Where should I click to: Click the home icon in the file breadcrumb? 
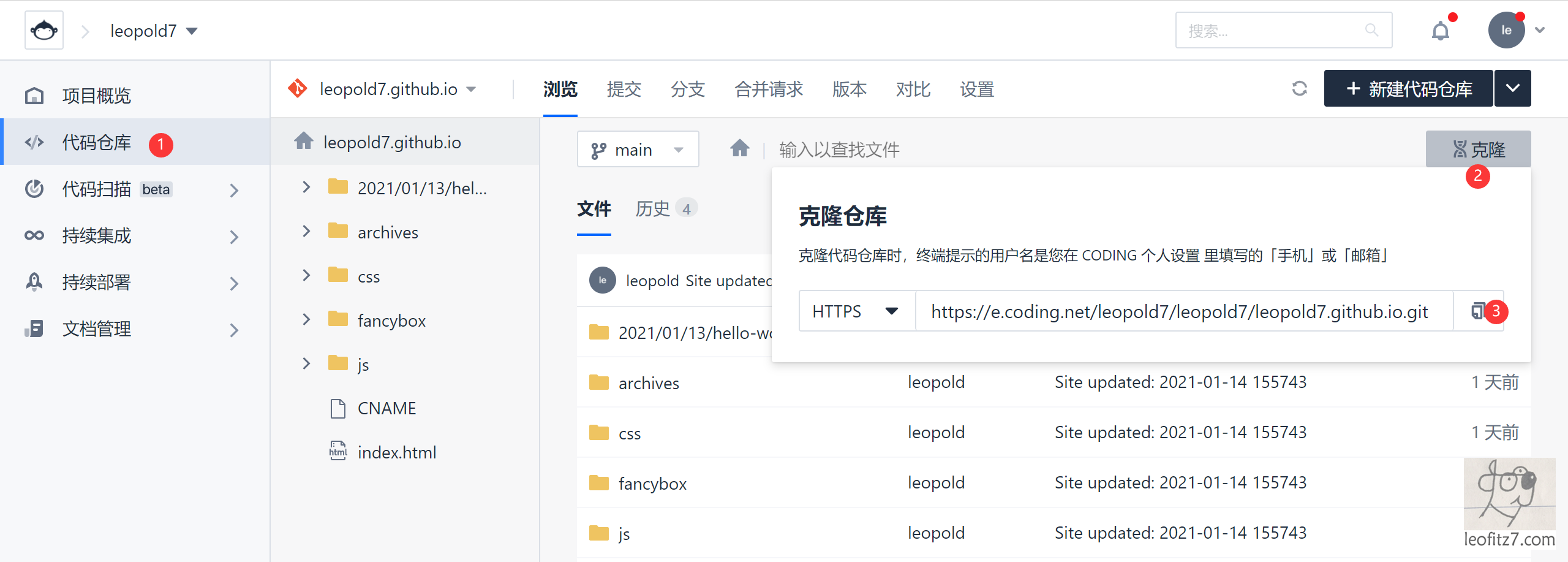click(x=740, y=148)
